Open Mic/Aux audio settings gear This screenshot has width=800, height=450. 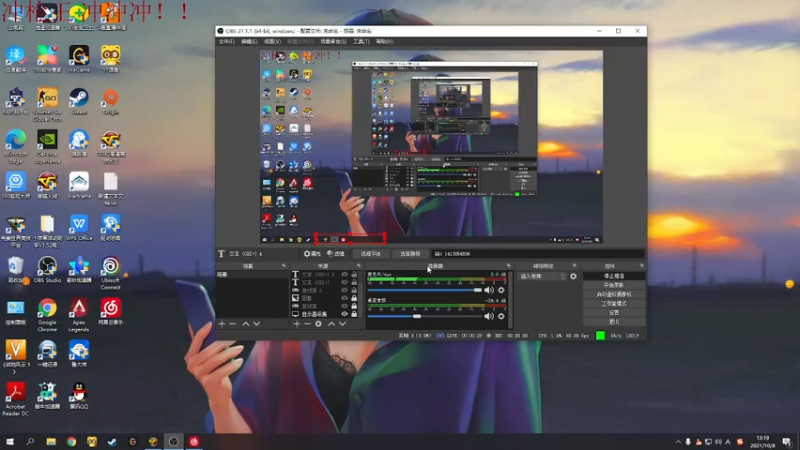click(x=502, y=290)
